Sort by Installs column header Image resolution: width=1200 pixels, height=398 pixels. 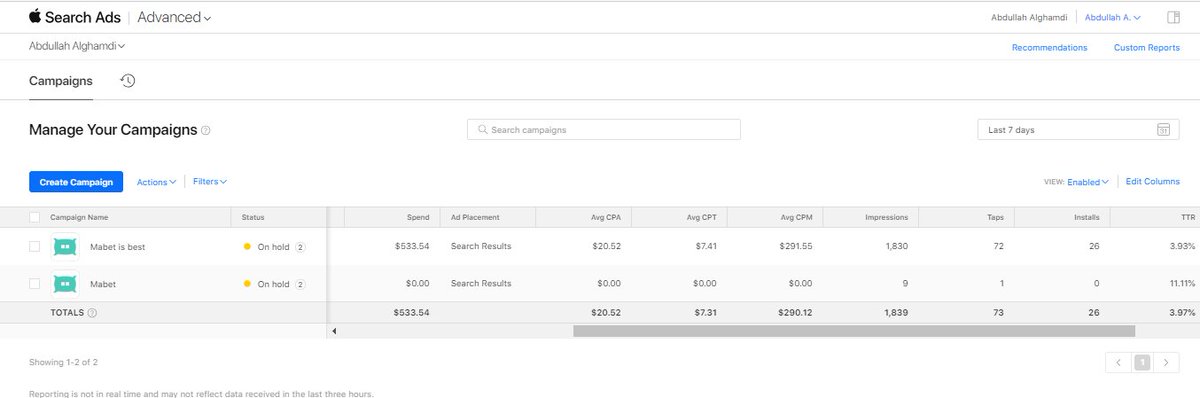[1086, 217]
